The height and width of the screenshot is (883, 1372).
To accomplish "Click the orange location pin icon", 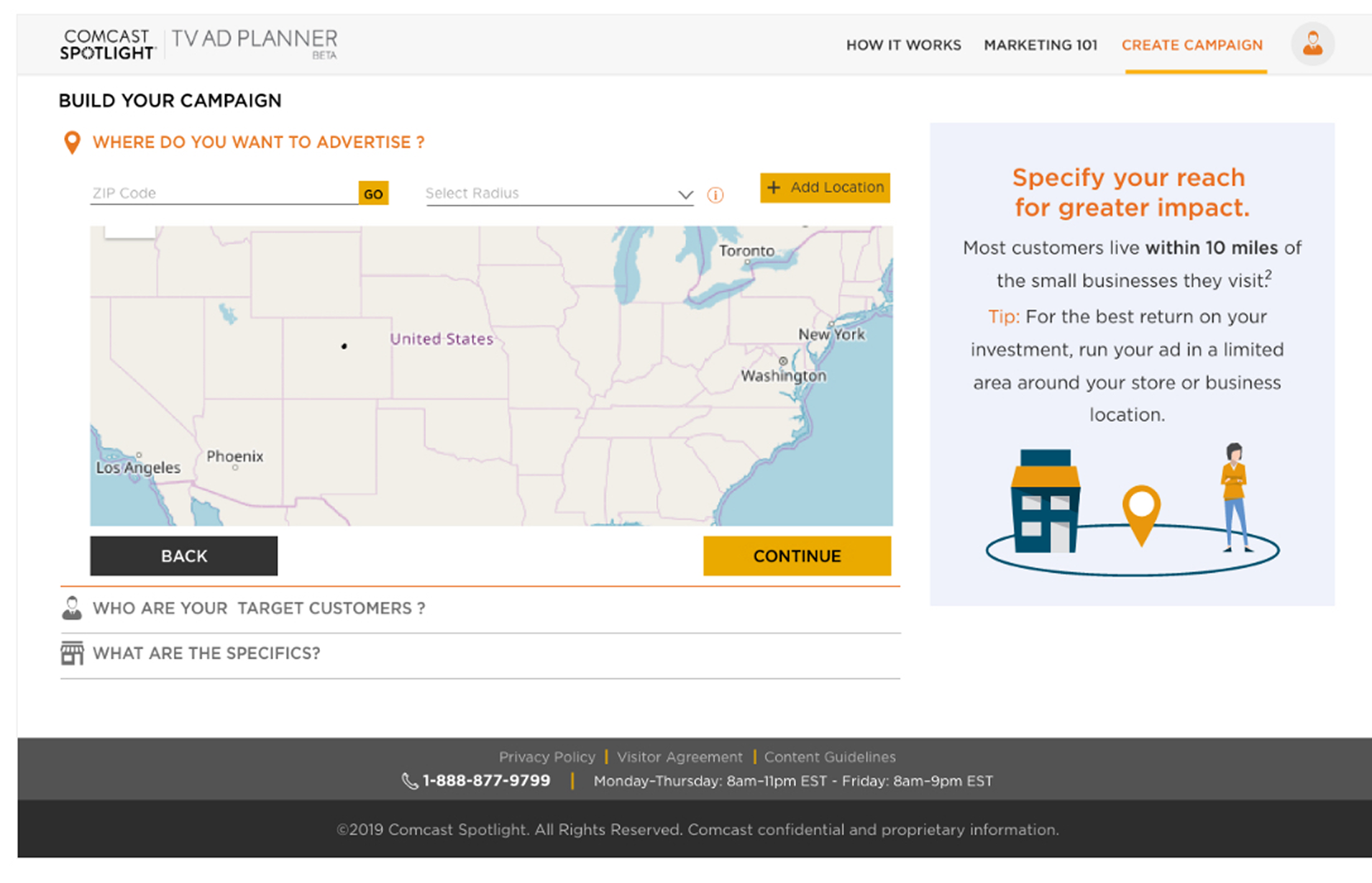I will (x=72, y=142).
